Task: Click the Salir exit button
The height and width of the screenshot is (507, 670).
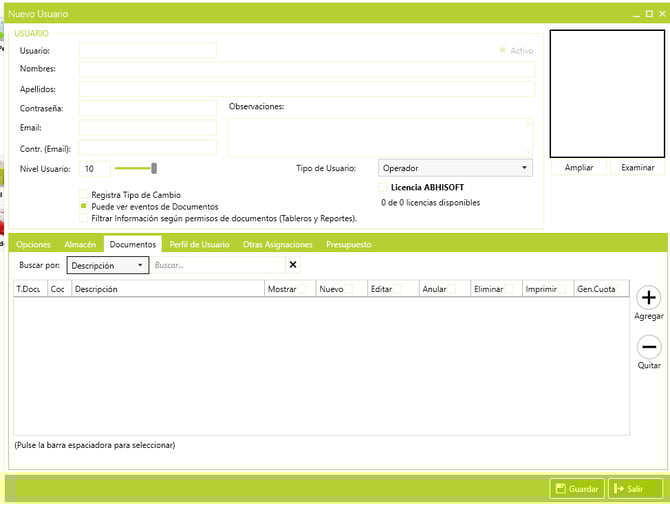Action: pos(635,488)
